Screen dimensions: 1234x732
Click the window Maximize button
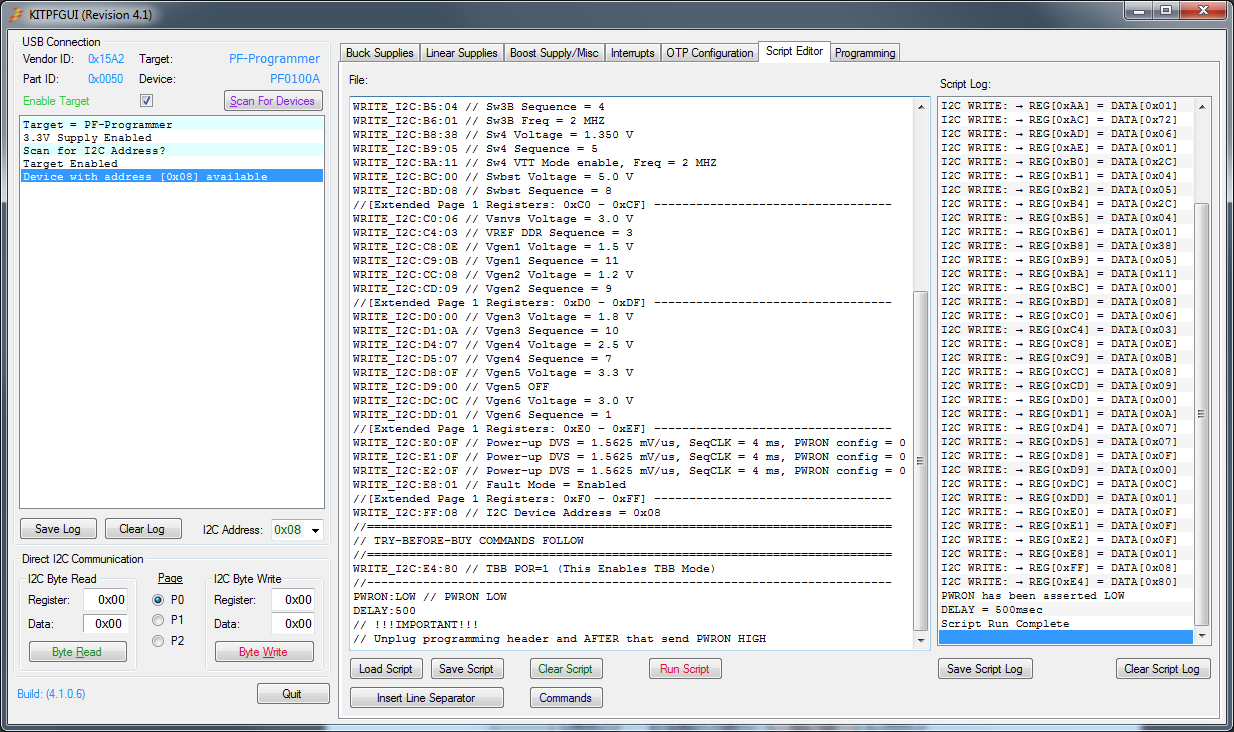1165,11
